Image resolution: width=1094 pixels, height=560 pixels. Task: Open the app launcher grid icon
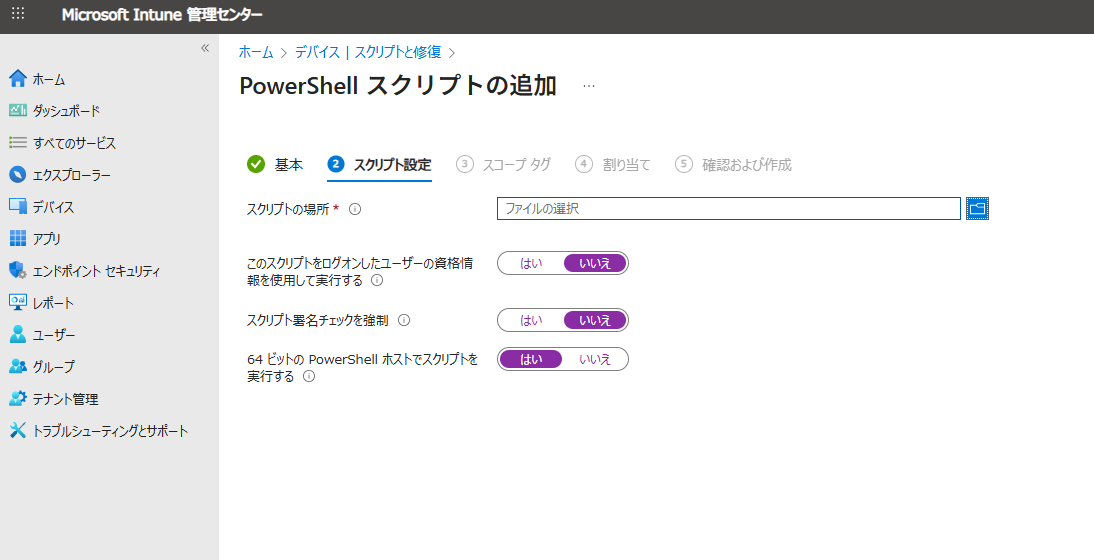point(18,15)
